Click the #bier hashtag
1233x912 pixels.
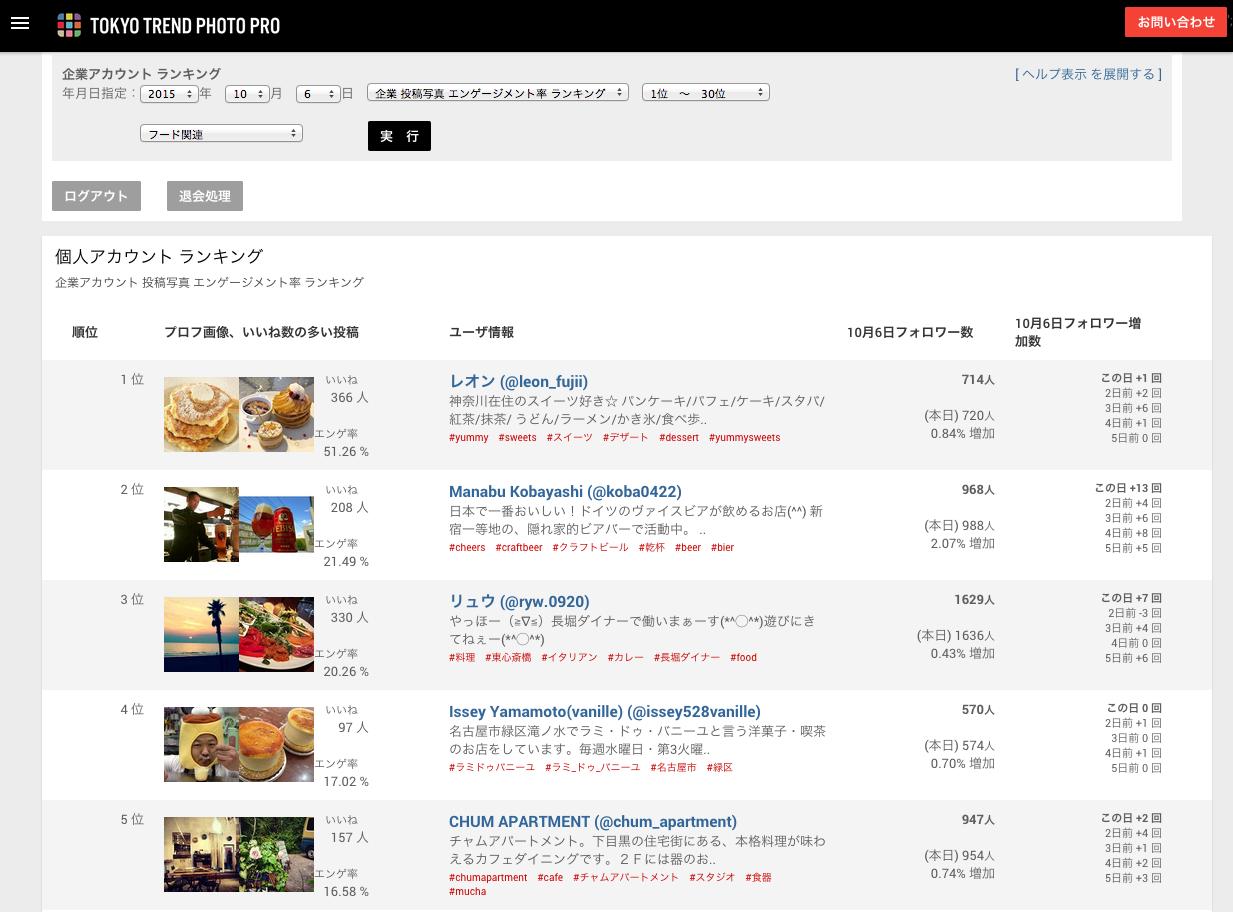click(722, 548)
